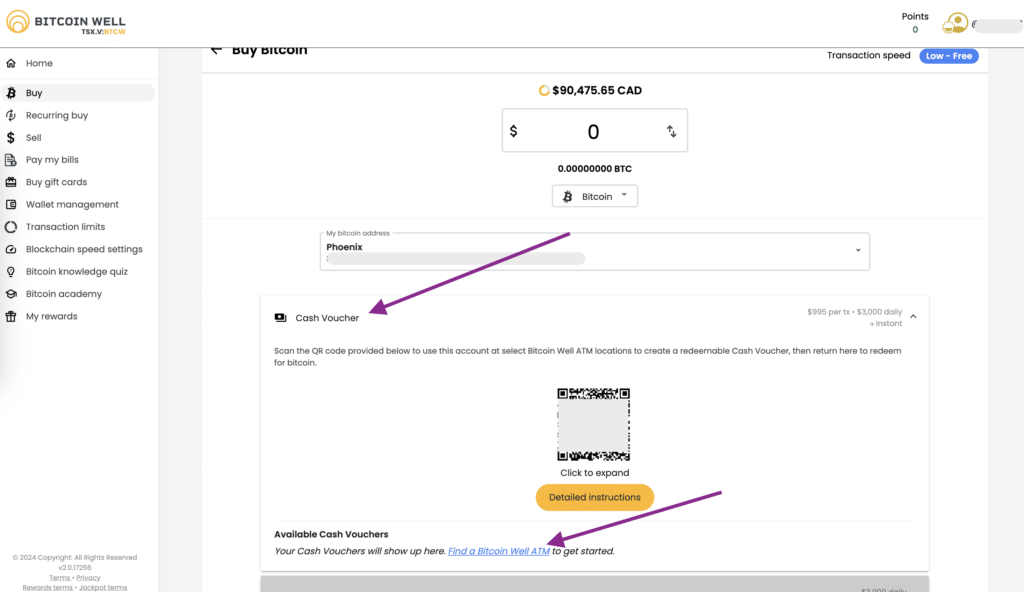Screen dimensions: 1024x592
Task: Click the back arrow beside Buy Bitcoin
Action: tap(216, 50)
